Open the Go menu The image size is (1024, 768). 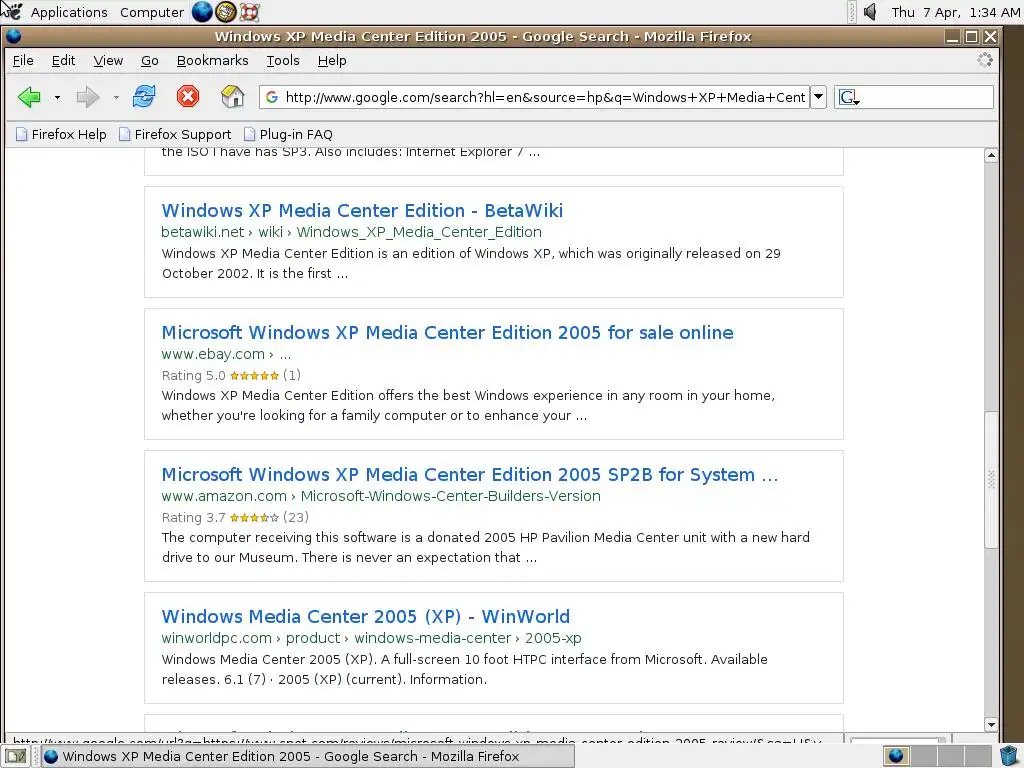coord(150,61)
